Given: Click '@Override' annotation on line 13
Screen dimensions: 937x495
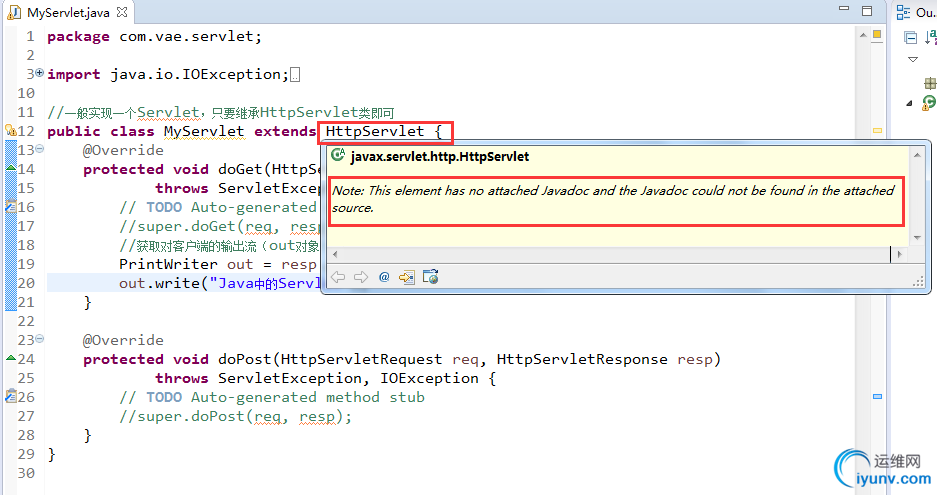Looking at the screenshot, I should pyautogui.click(x=123, y=150).
